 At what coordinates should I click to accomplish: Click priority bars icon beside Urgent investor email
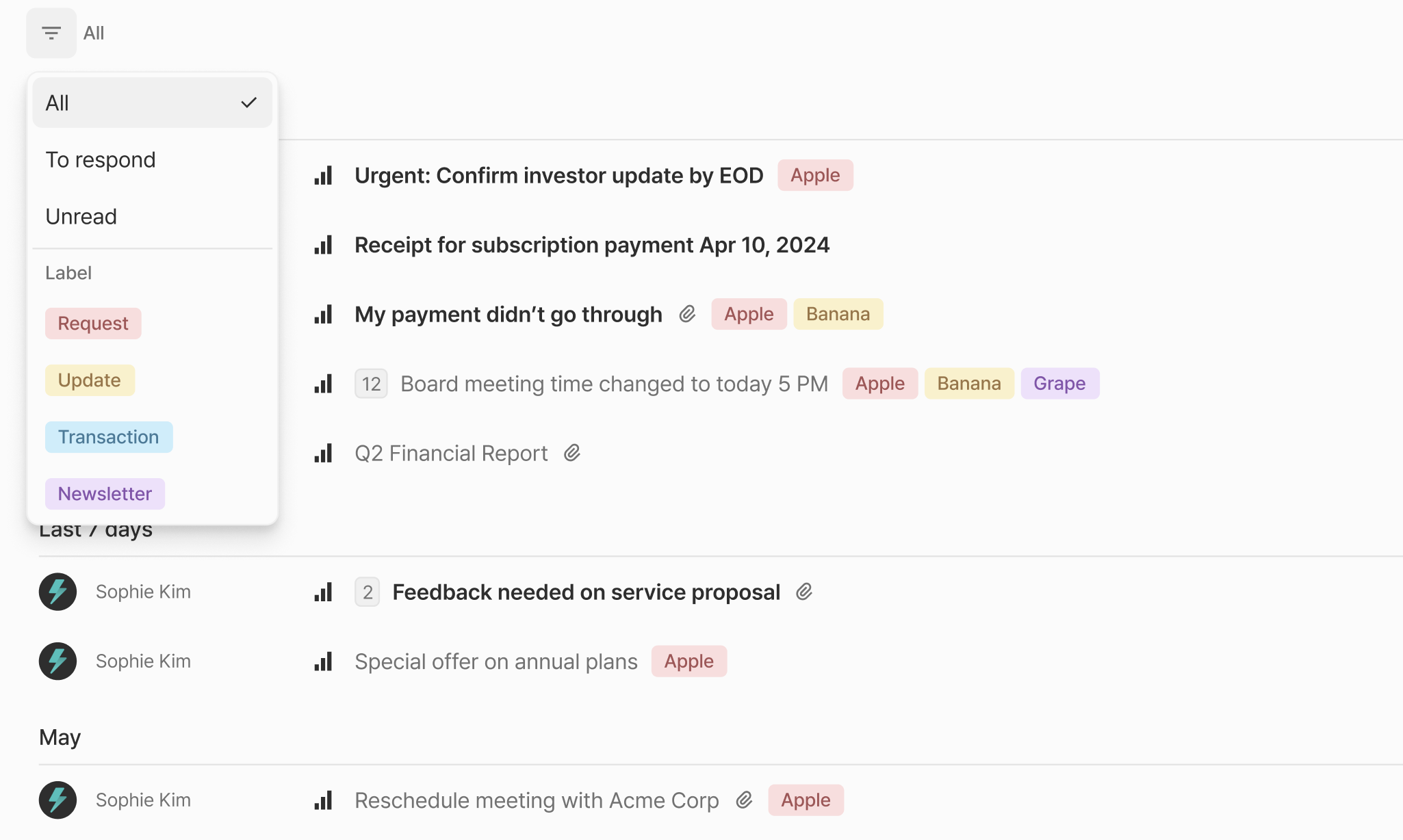323,176
